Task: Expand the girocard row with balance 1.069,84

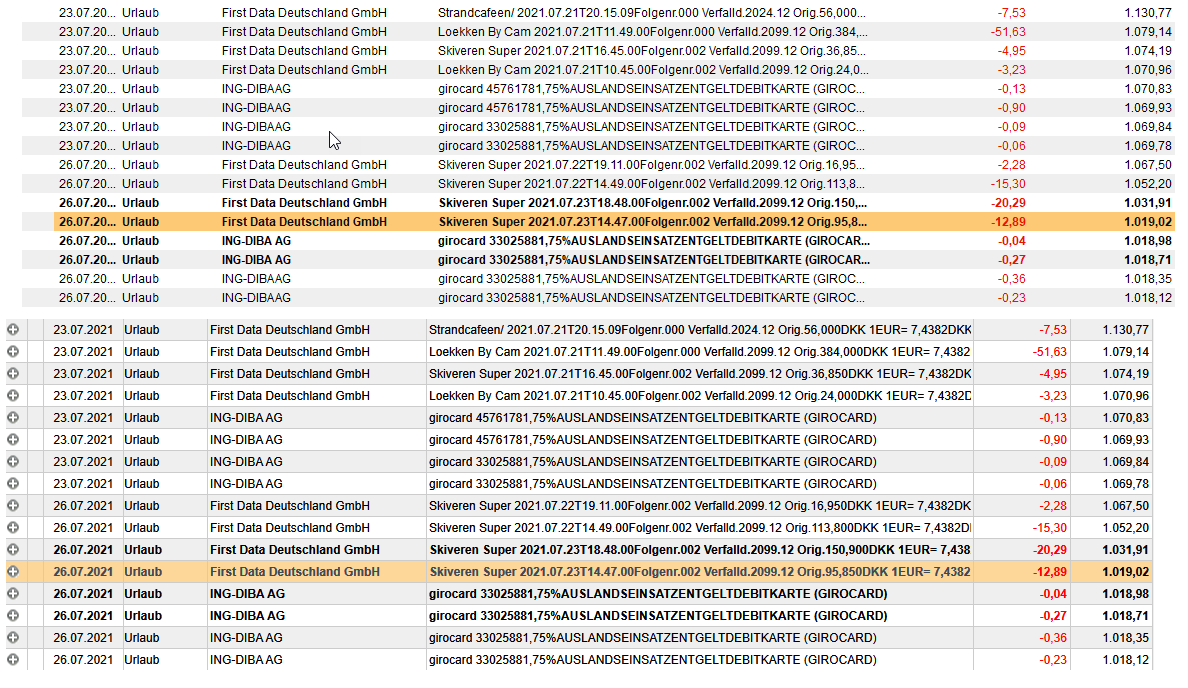Action: click(13, 461)
